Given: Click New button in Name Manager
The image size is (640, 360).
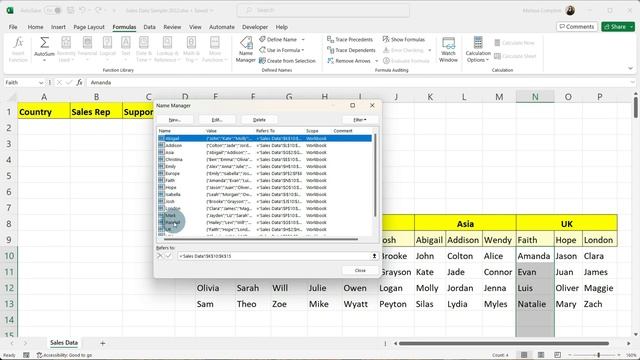Looking at the screenshot, I should pyautogui.click(x=175, y=120).
